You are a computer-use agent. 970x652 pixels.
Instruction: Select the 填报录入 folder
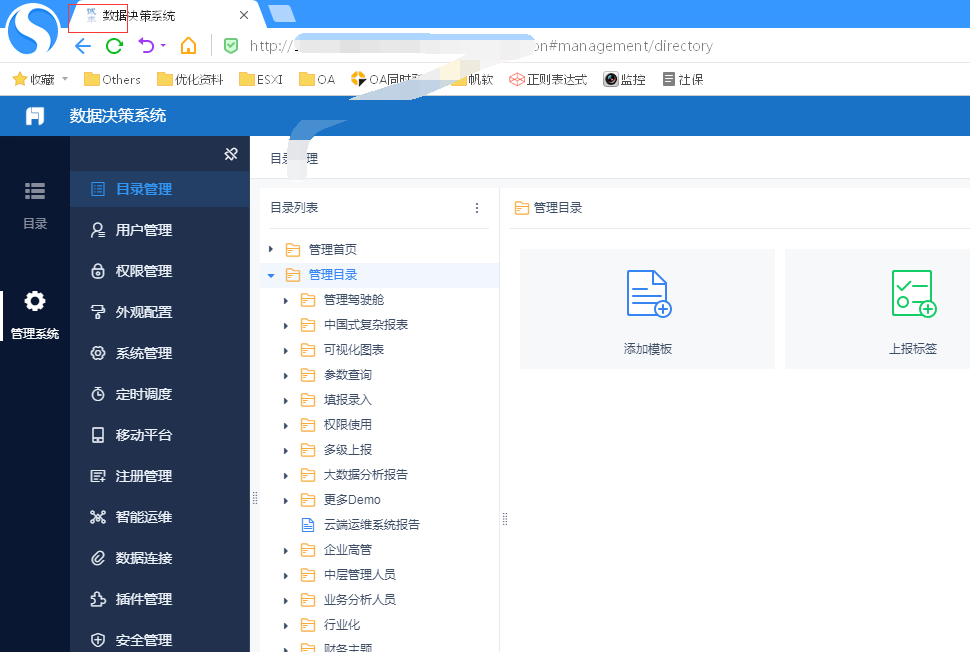point(347,400)
